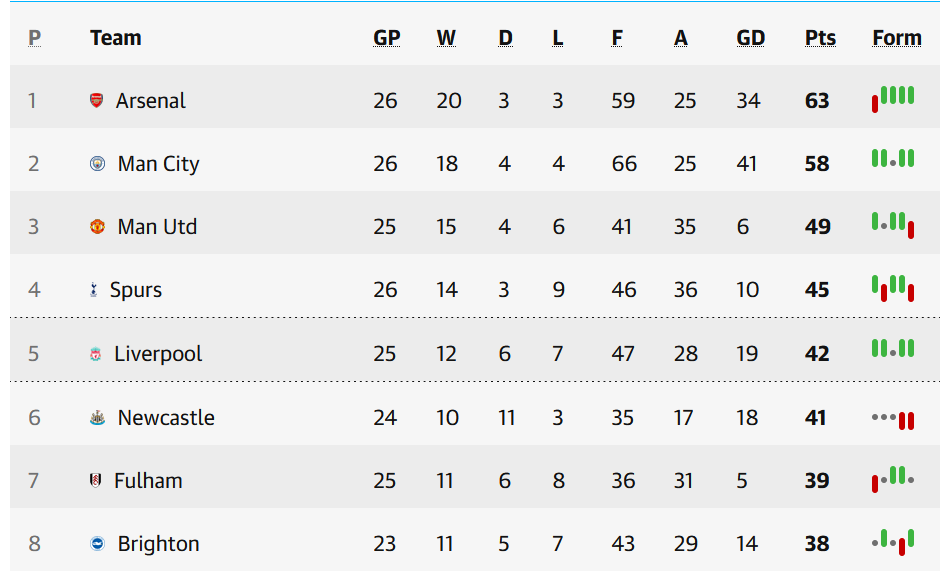Viewport: 943px width, 571px height.
Task: Click Liverpool's recent form bars
Action: [893, 348]
